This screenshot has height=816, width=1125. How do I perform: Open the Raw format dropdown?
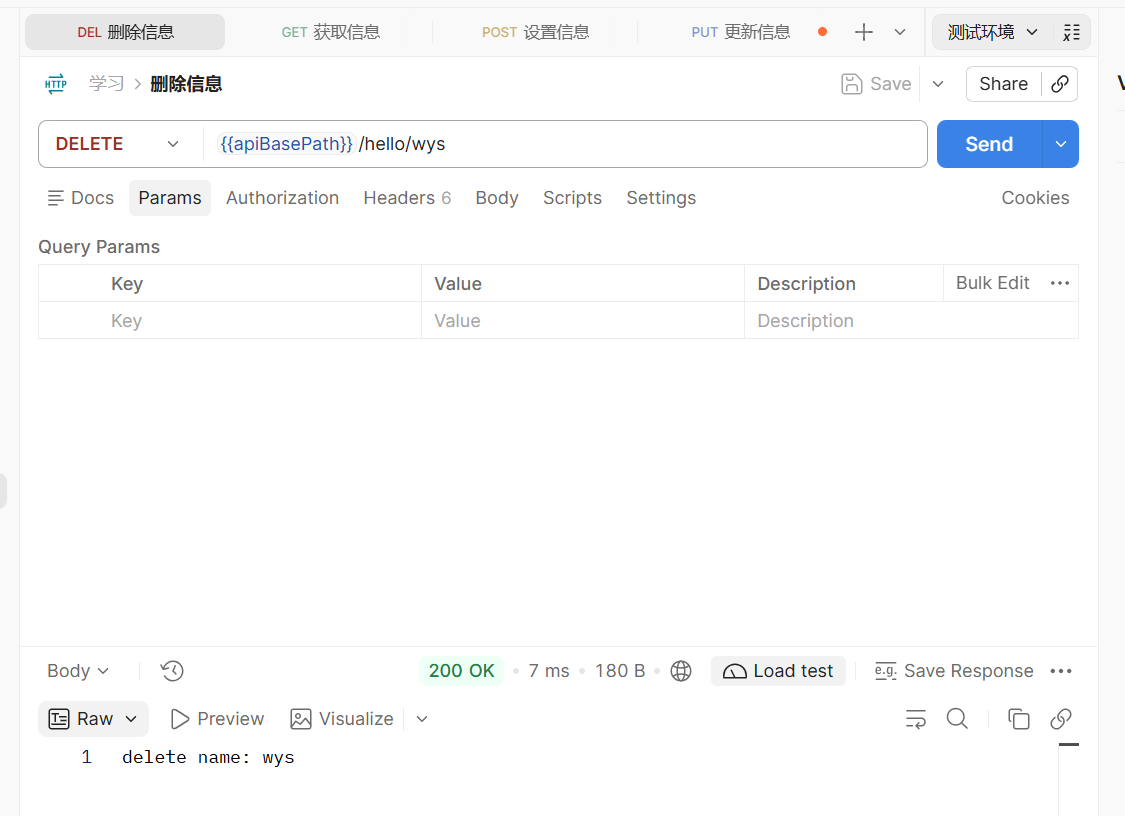click(93, 719)
